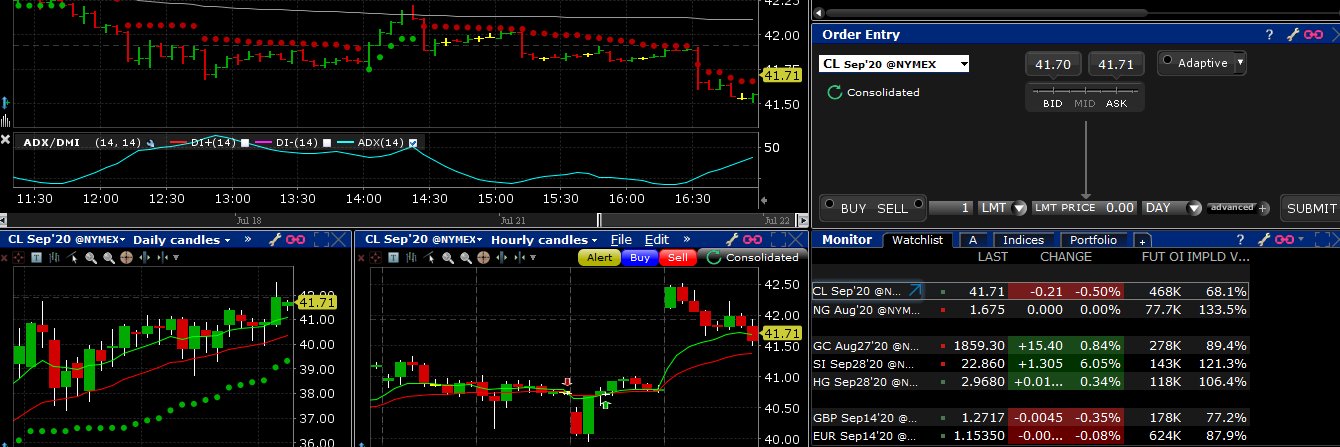
Task: Open Adaptive algo dropdown arrow
Action: (x=1241, y=63)
